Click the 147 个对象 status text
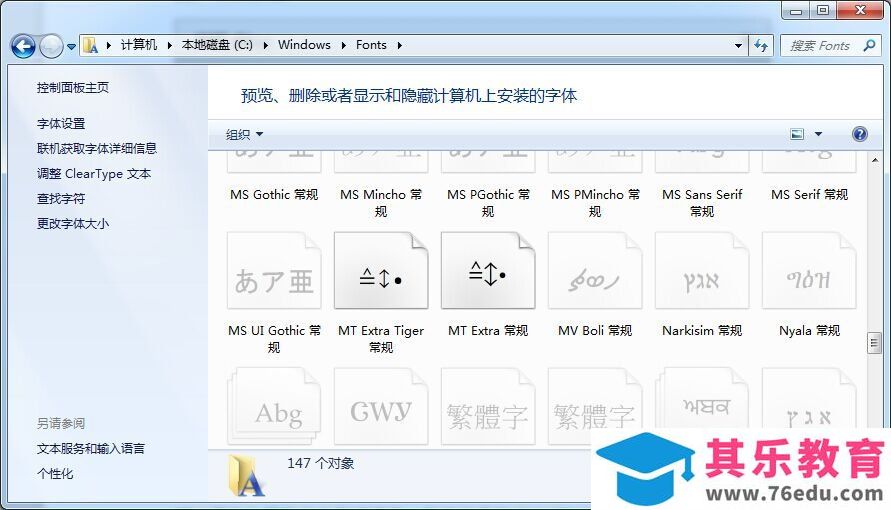The image size is (891, 510). 320,463
